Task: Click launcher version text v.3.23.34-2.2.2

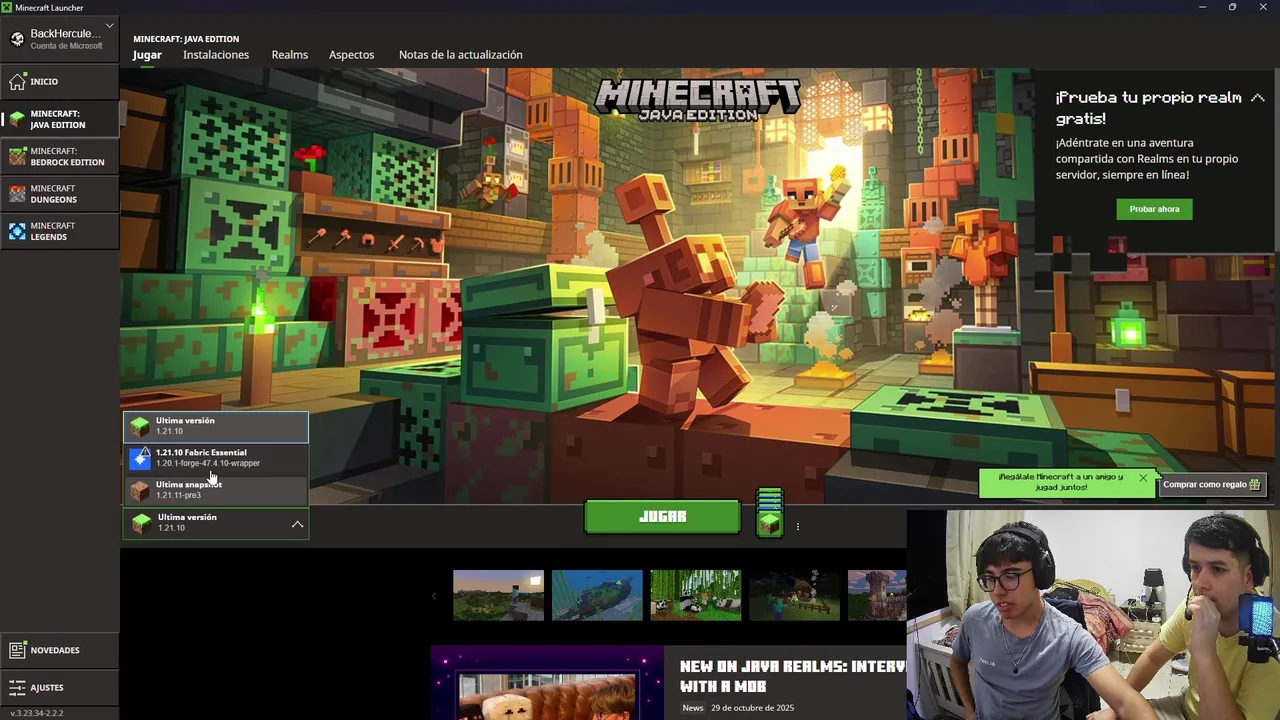Action: pyautogui.click(x=35, y=713)
